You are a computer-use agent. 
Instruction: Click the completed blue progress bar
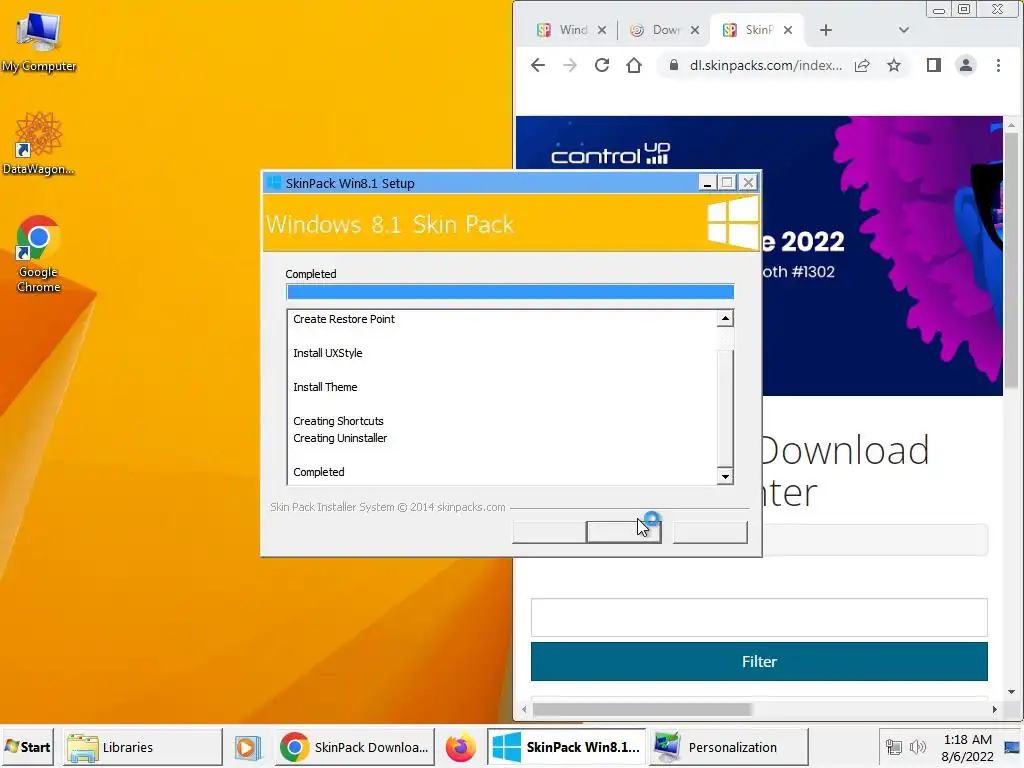(x=510, y=291)
